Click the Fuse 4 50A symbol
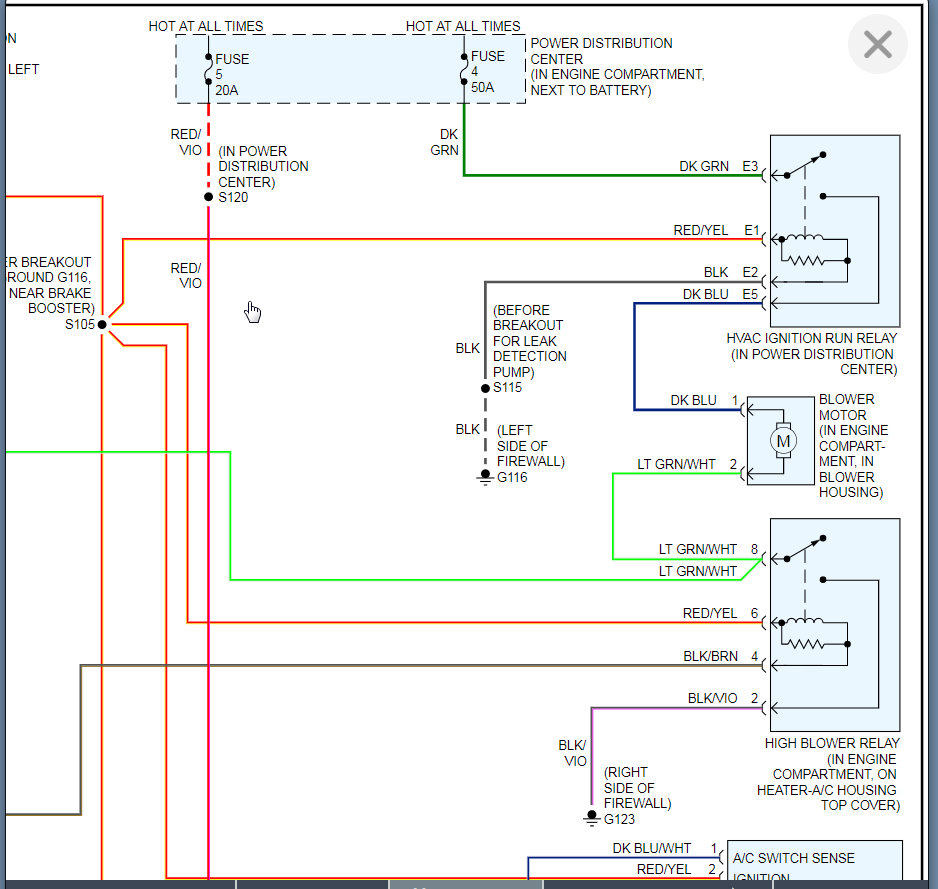 tap(464, 69)
